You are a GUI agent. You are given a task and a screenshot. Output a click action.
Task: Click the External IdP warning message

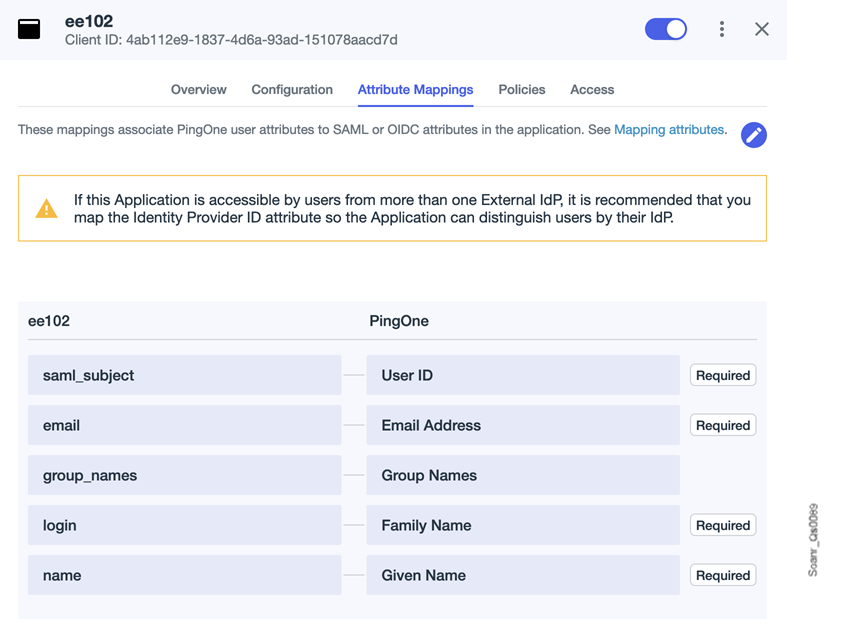(x=412, y=208)
